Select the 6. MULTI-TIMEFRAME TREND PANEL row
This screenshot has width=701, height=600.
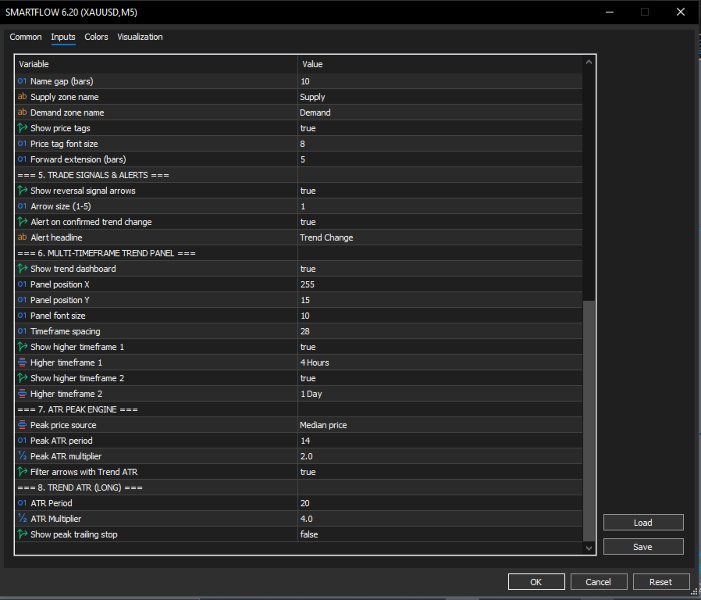[x=299, y=254]
